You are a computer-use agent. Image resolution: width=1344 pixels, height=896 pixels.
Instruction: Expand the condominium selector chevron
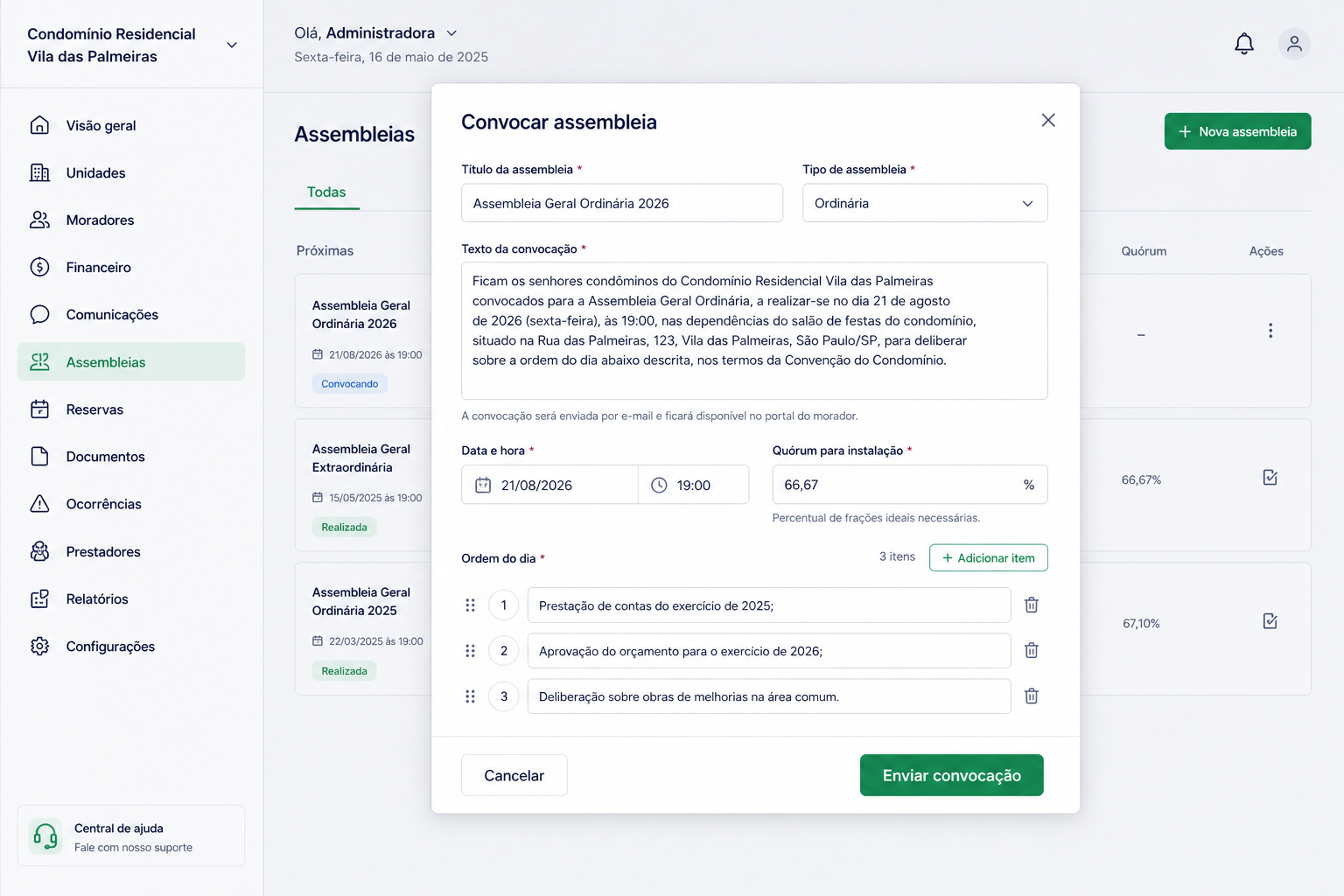click(x=232, y=45)
